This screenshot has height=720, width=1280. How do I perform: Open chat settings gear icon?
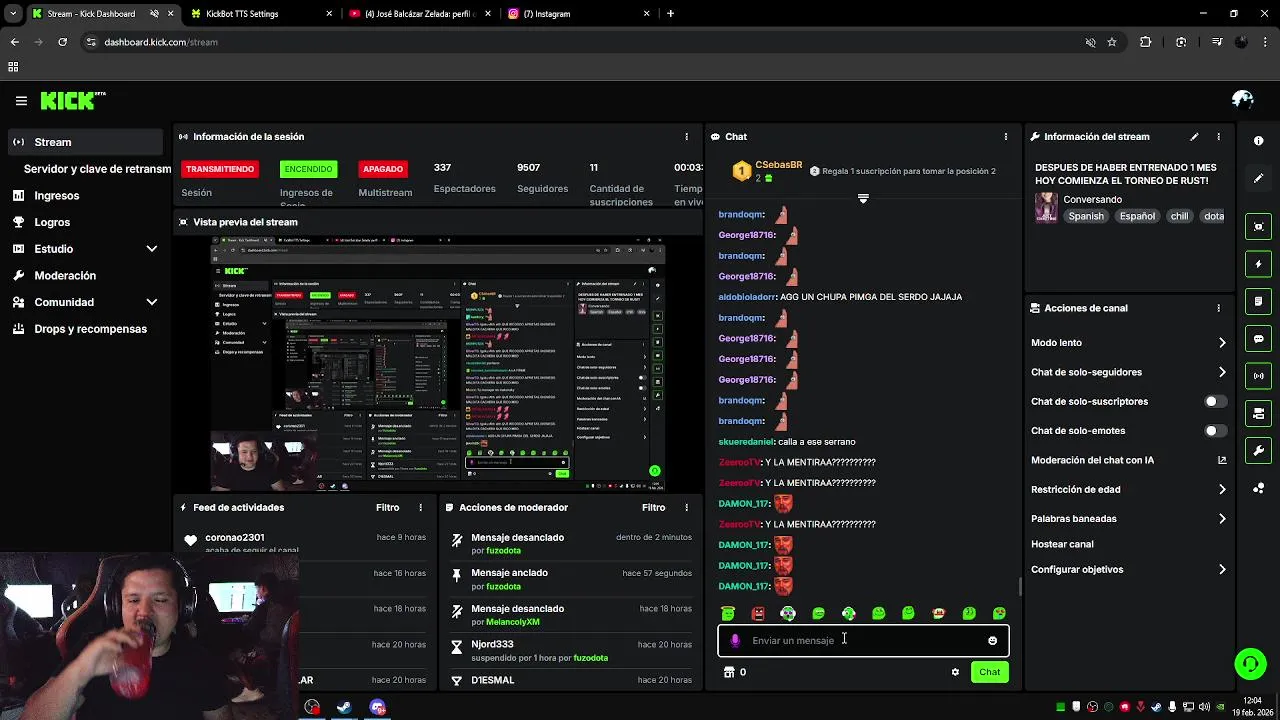click(x=955, y=672)
